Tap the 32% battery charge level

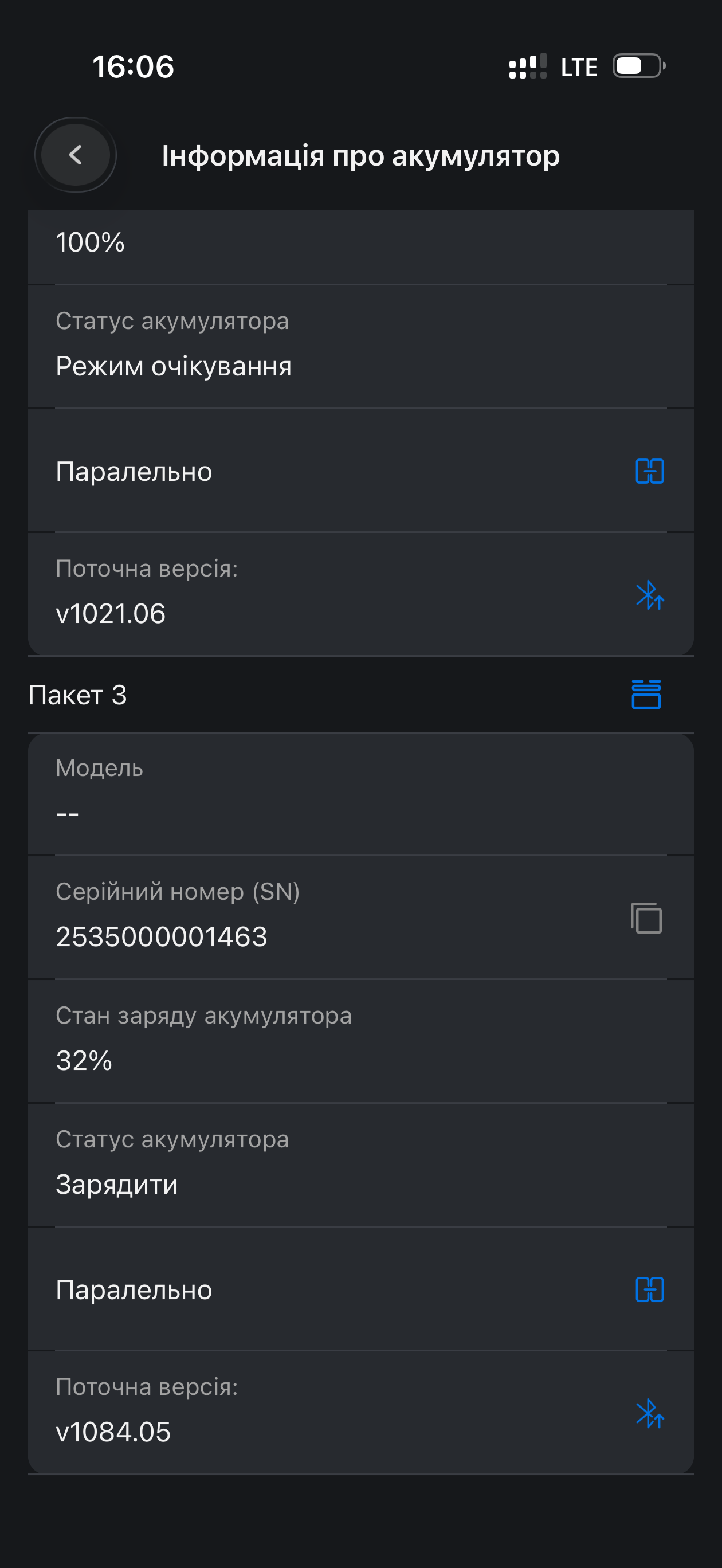pos(84,1060)
